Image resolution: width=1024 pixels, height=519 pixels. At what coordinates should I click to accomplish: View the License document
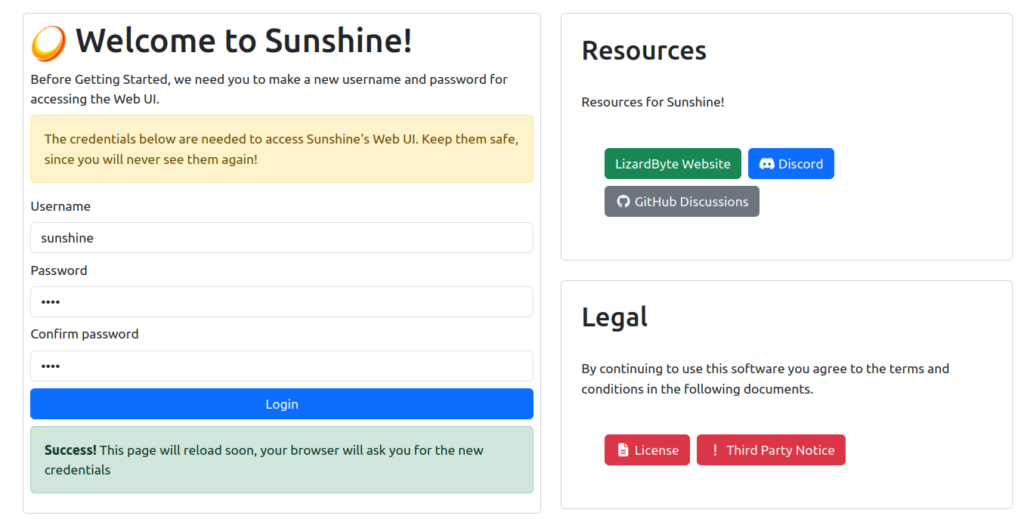[647, 450]
